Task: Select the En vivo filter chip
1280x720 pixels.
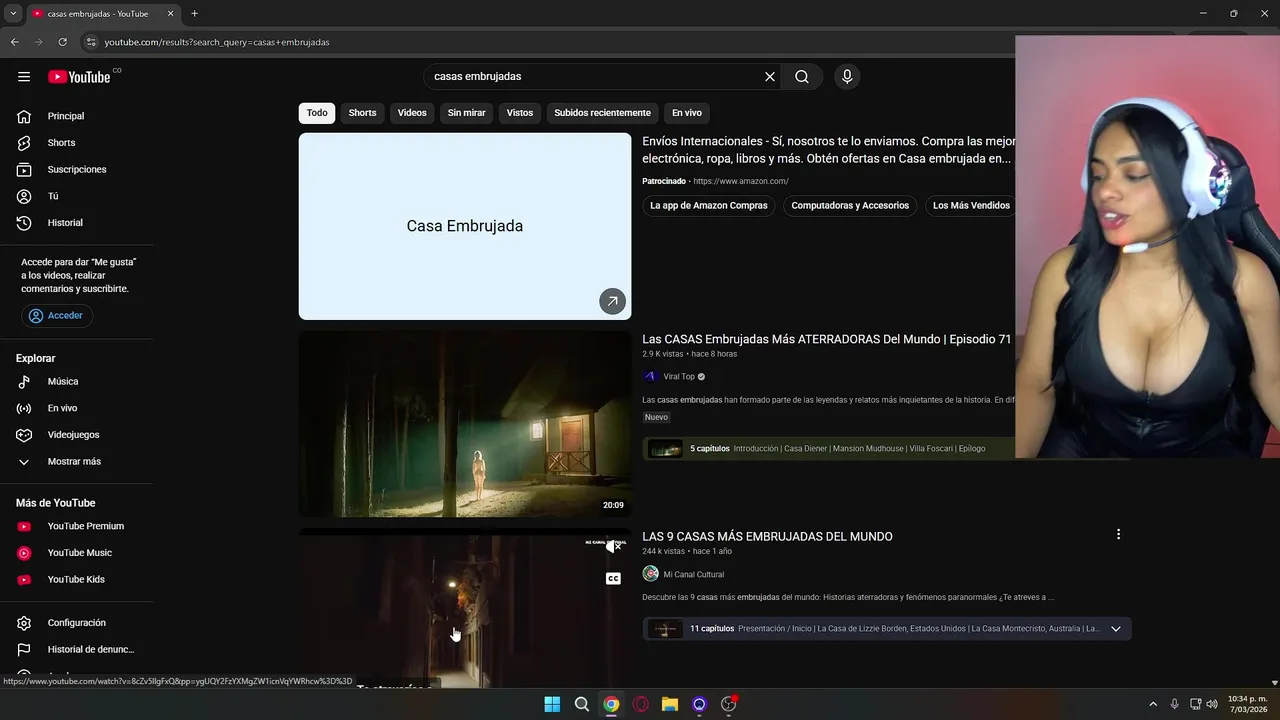Action: (687, 113)
